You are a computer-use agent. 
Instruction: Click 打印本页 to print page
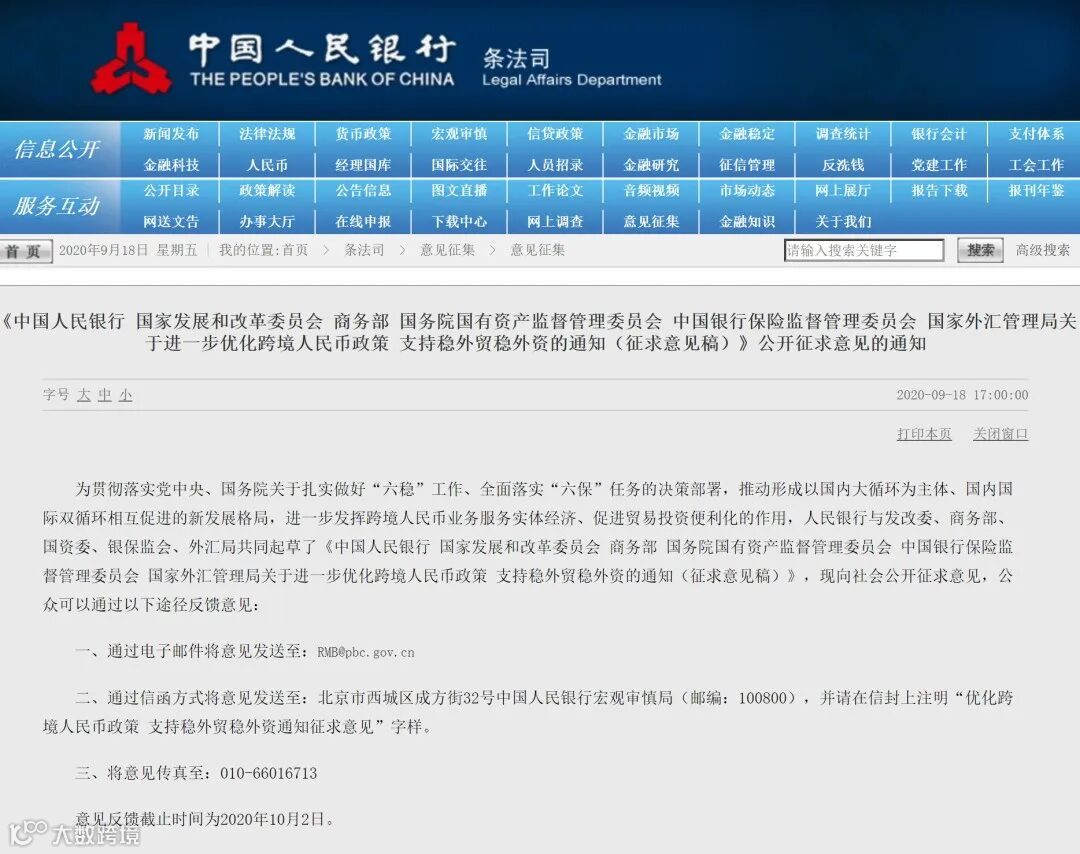[924, 434]
